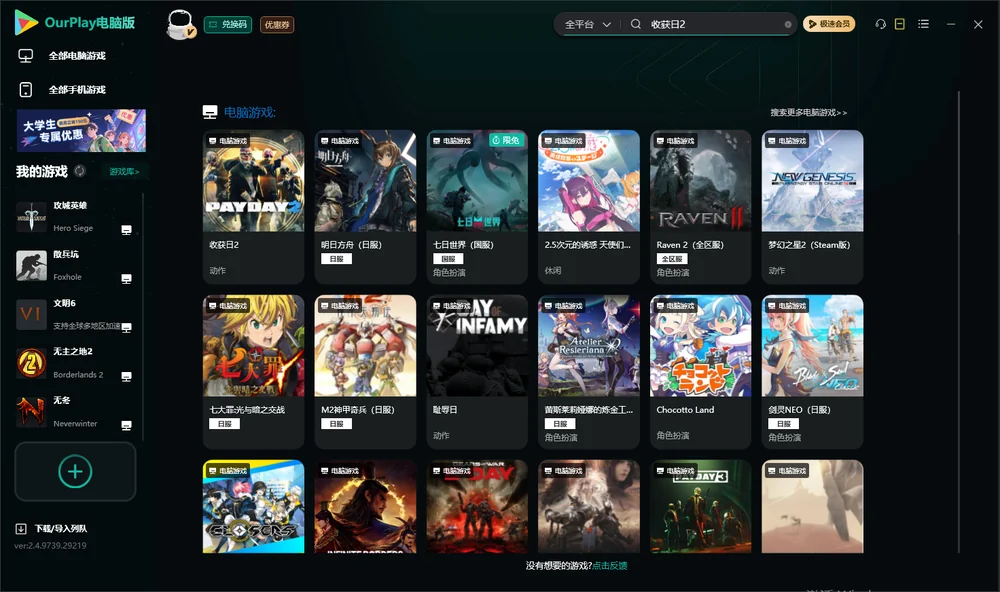Image resolution: width=1000 pixels, height=592 pixels.
Task: Open the Closers game thumbnail
Action: pos(253,507)
